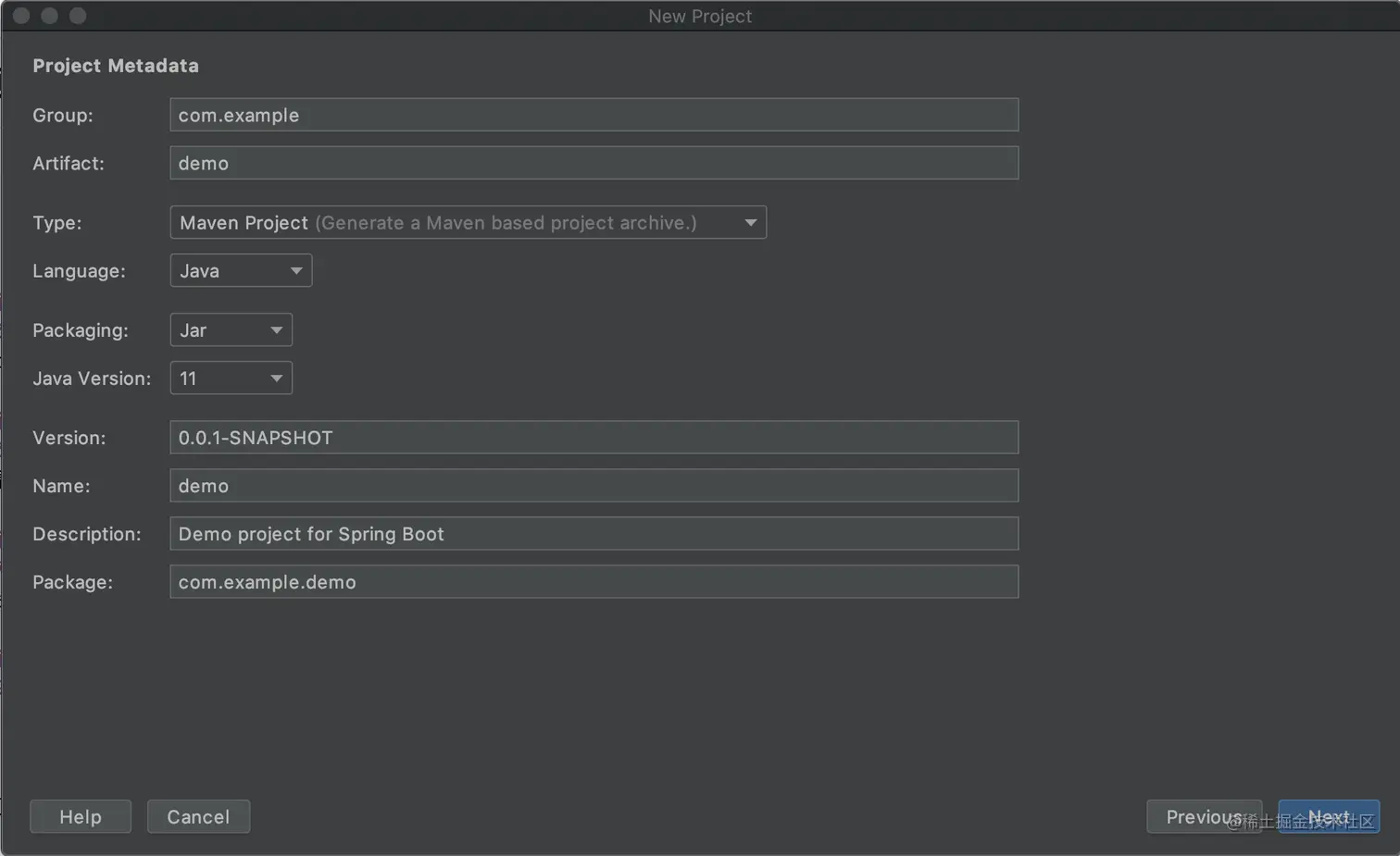Minimize the New Project window

[x=50, y=16]
